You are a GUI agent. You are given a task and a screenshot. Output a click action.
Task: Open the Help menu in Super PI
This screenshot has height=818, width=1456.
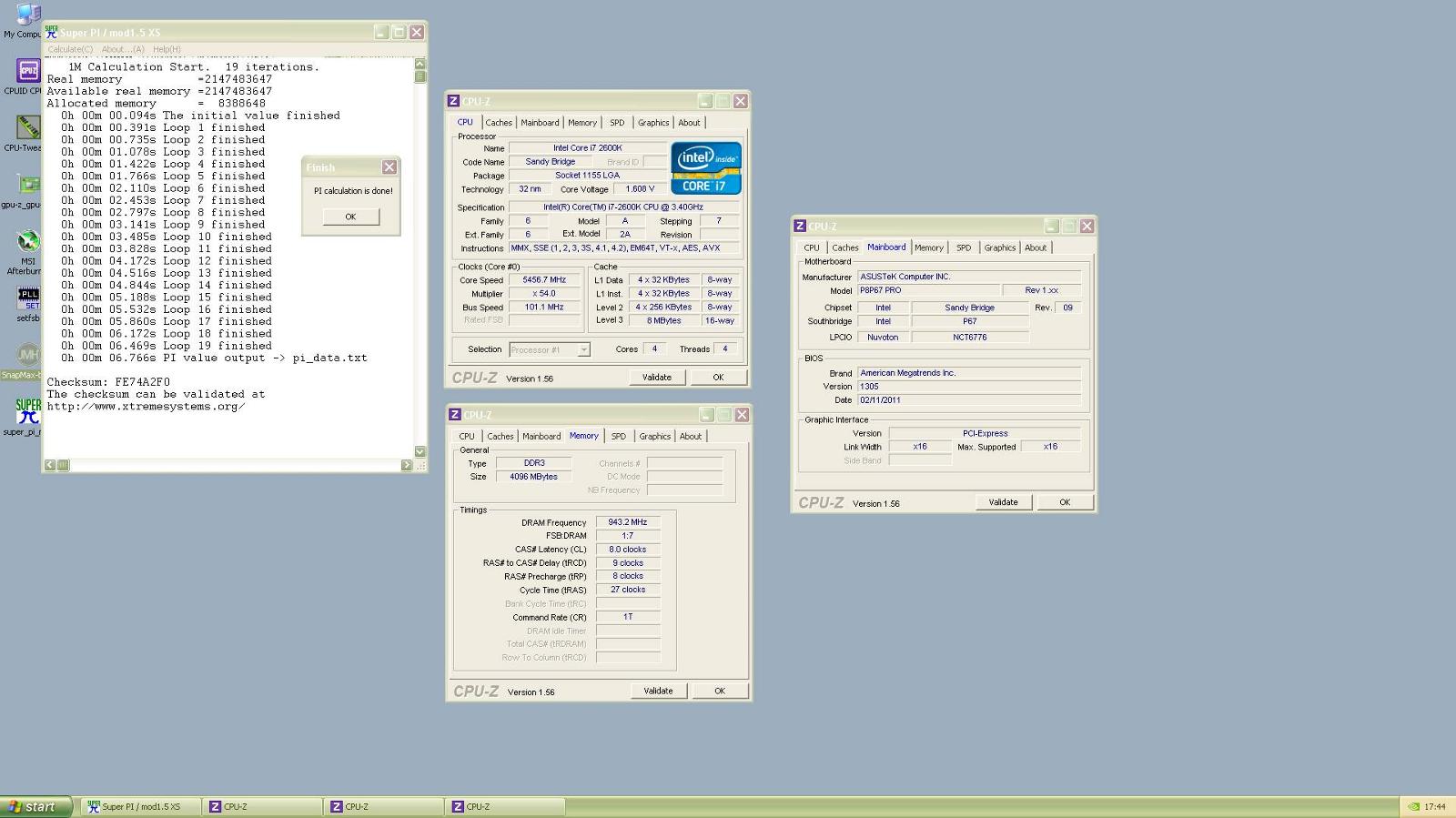(x=167, y=49)
